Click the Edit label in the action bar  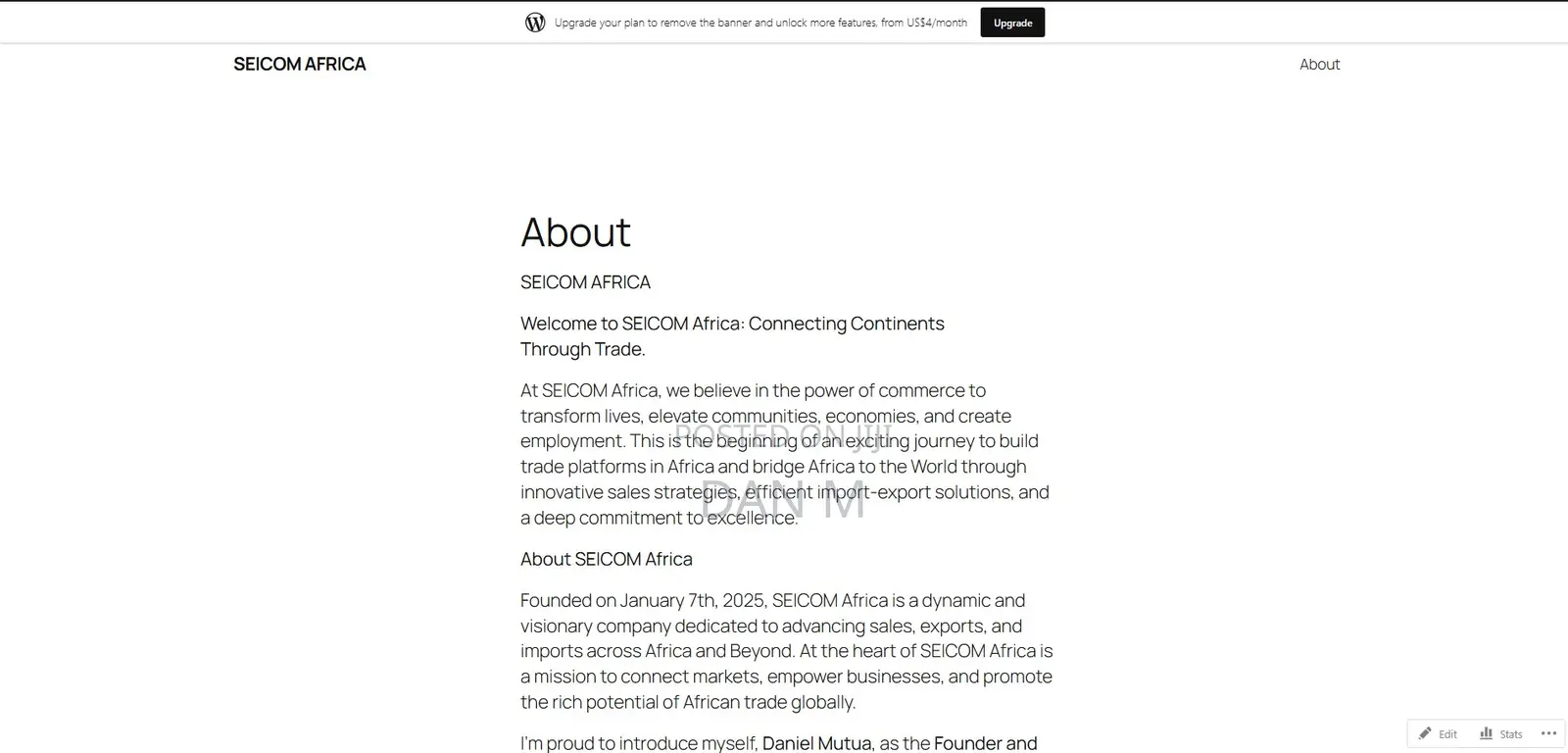[1447, 734]
